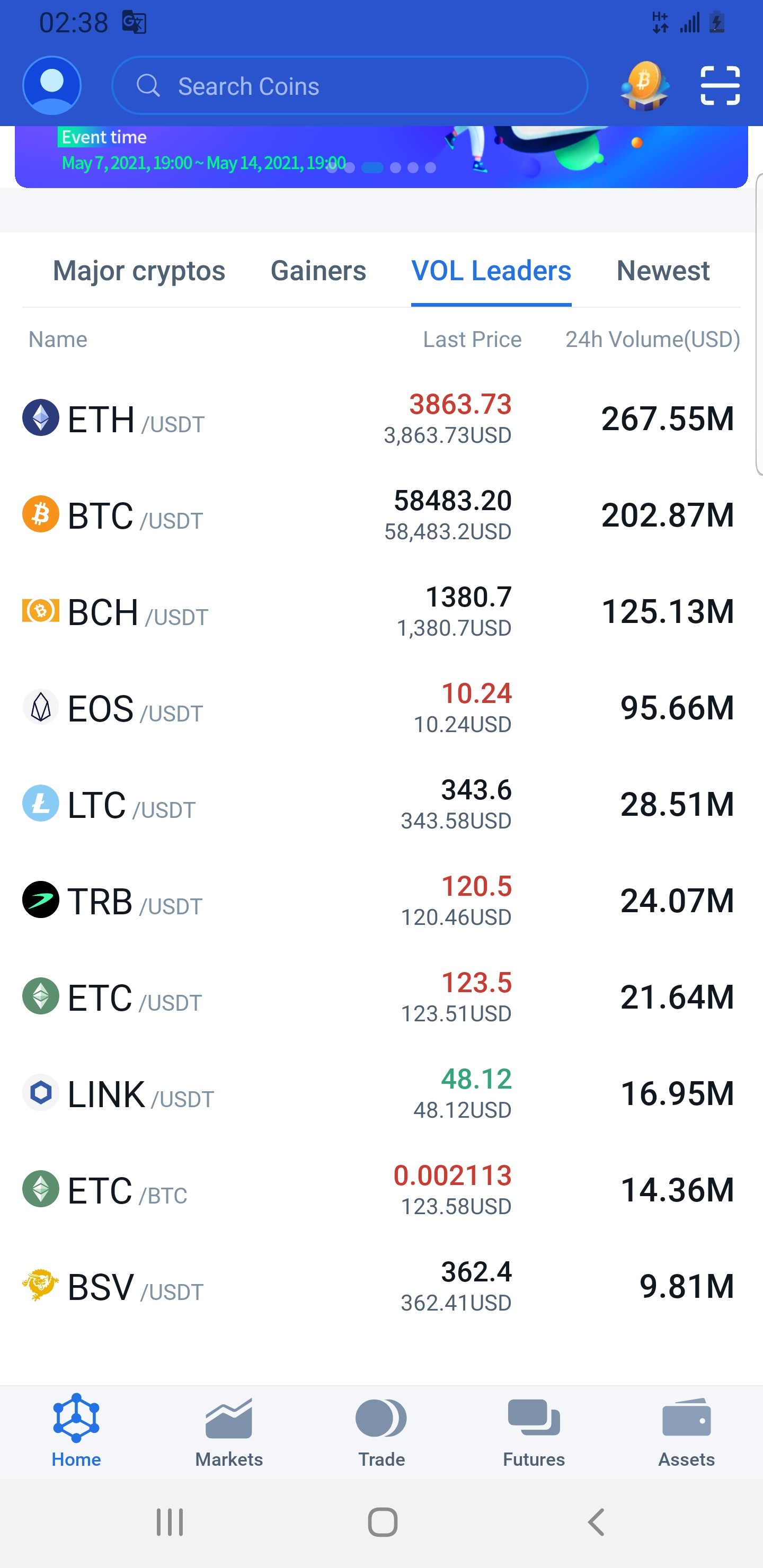Open the Assets wallet icon
Viewport: 763px width, 1568px height.
pyautogui.click(x=686, y=1417)
